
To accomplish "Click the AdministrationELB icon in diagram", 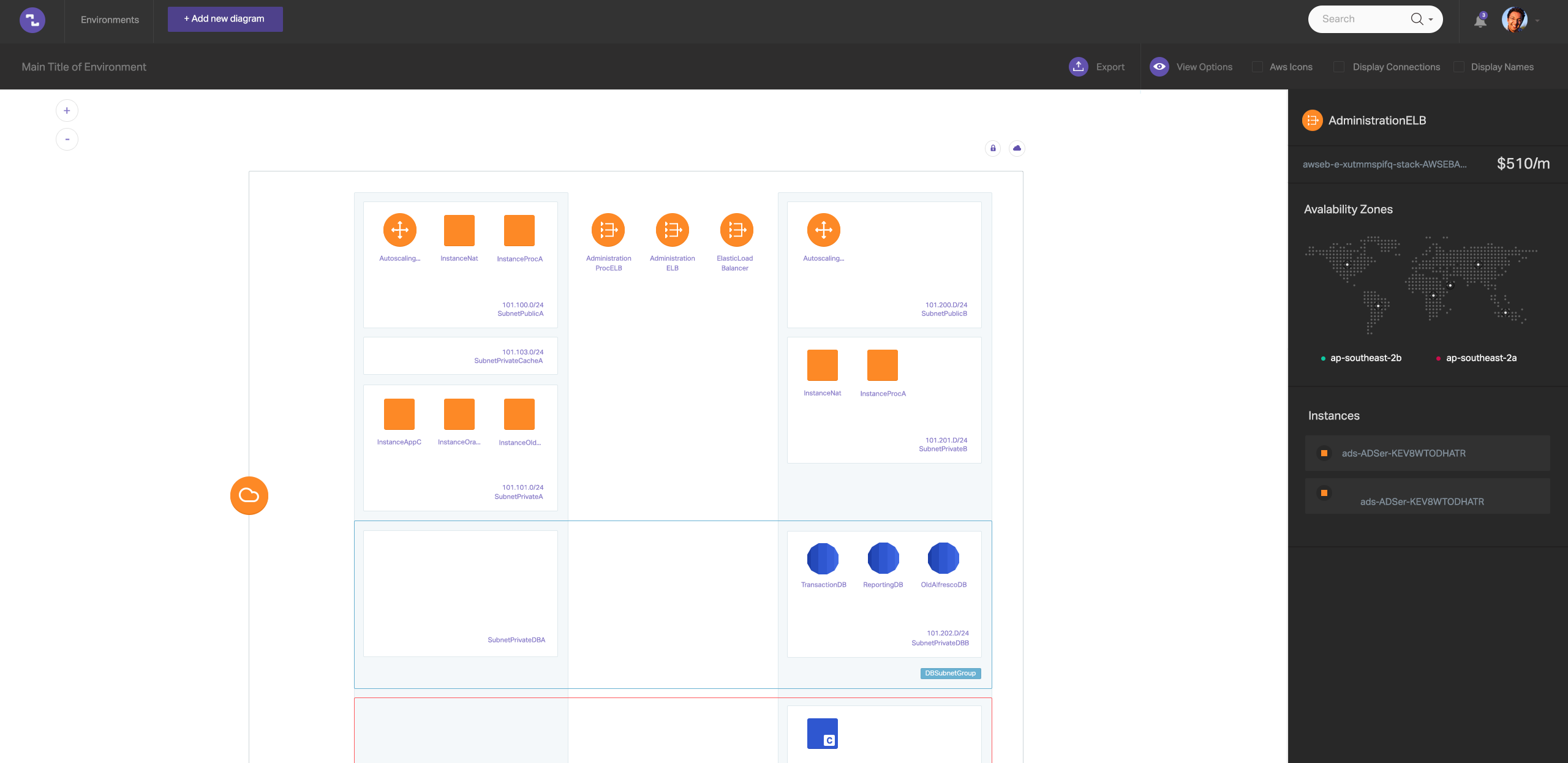I will point(671,229).
